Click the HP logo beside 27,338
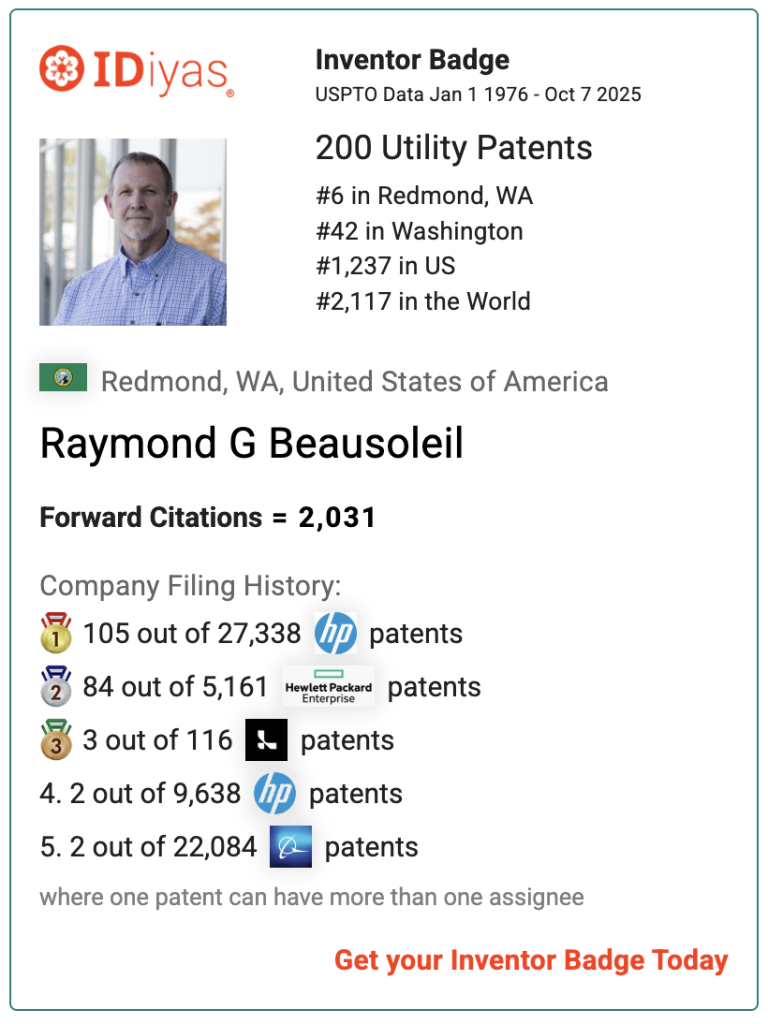Image resolution: width=768 pixels, height=1024 pixels. [x=335, y=634]
